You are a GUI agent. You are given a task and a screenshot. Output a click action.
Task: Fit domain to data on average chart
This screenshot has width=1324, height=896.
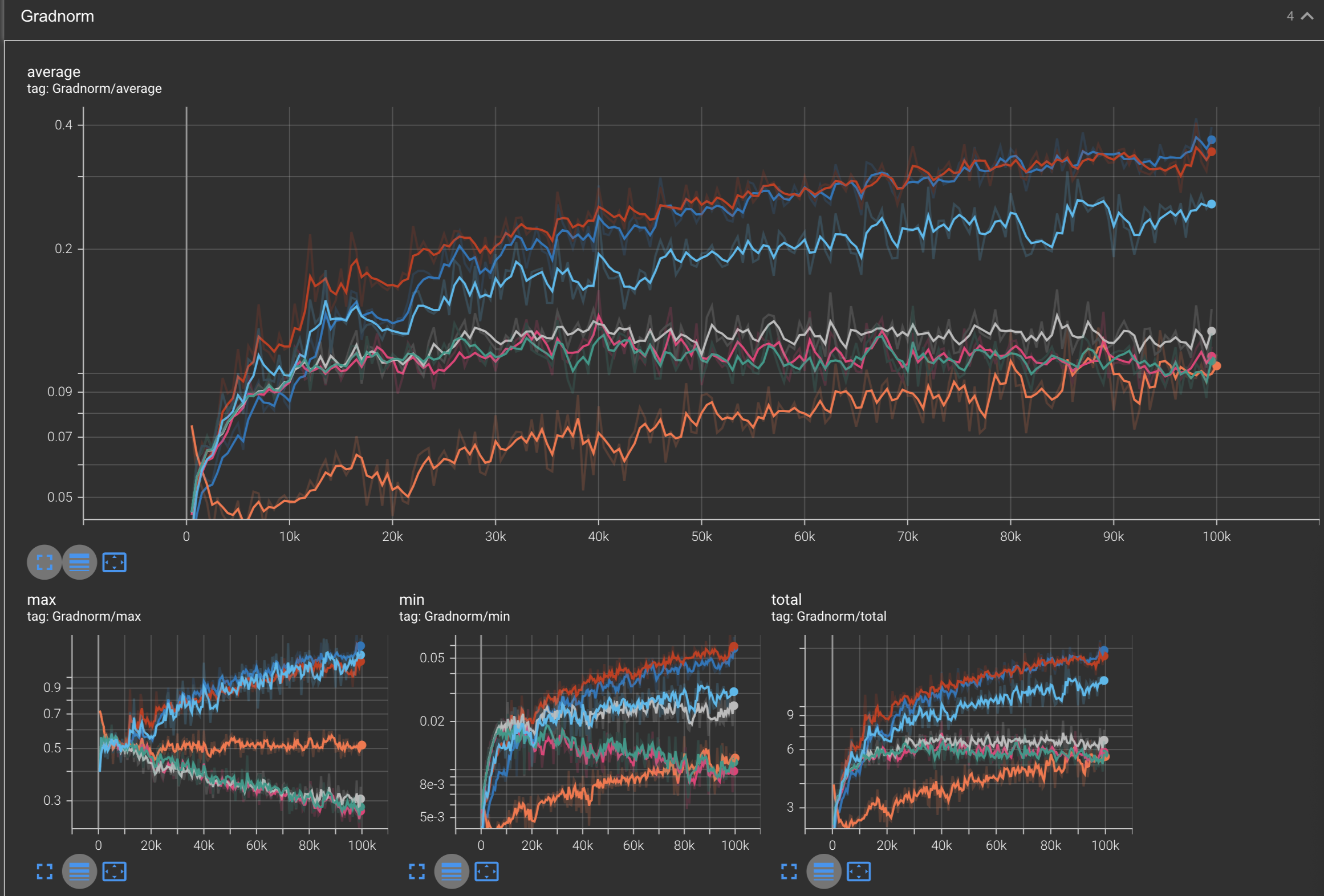pos(114,563)
